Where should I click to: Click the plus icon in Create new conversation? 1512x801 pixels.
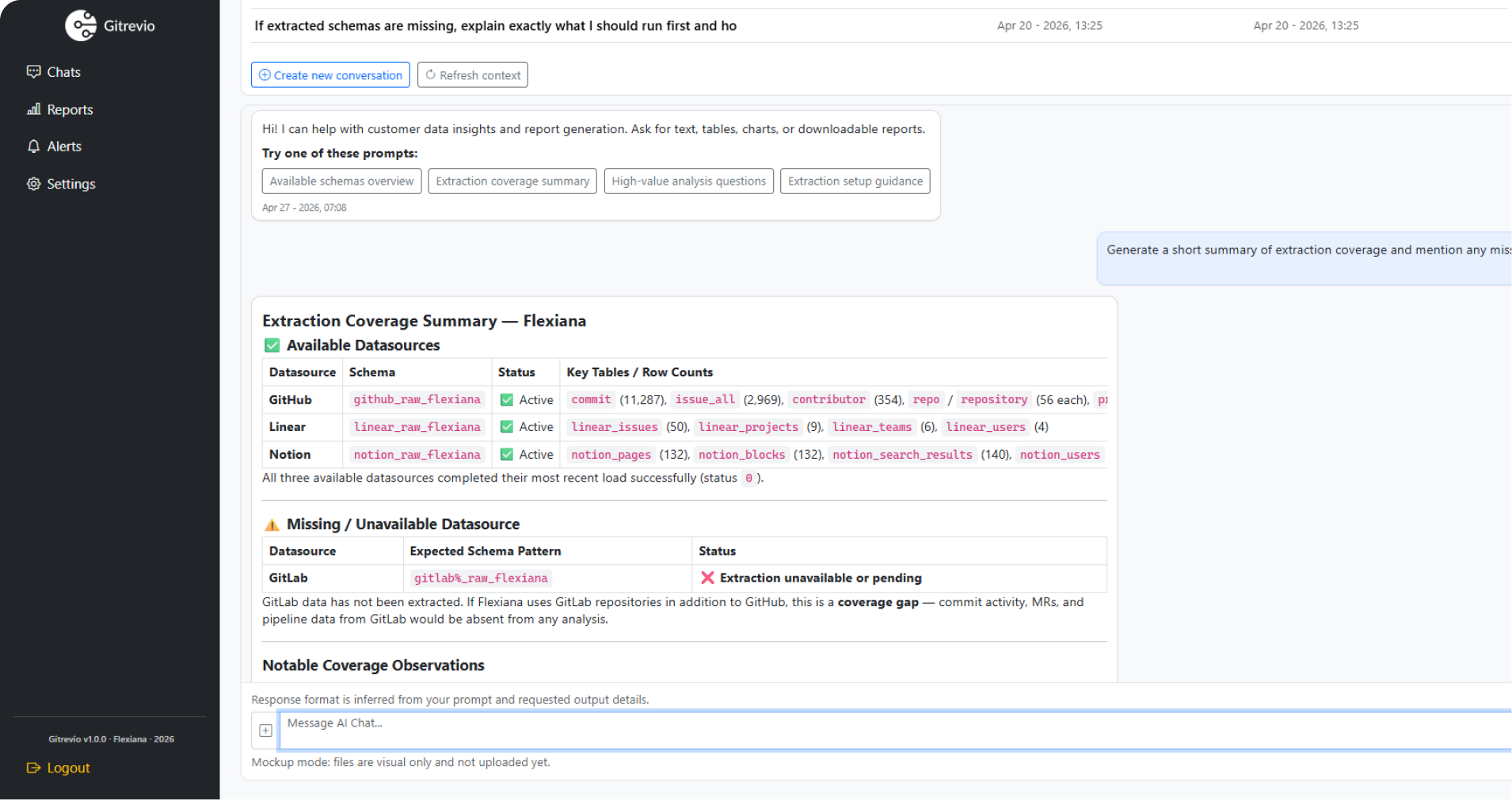point(265,75)
